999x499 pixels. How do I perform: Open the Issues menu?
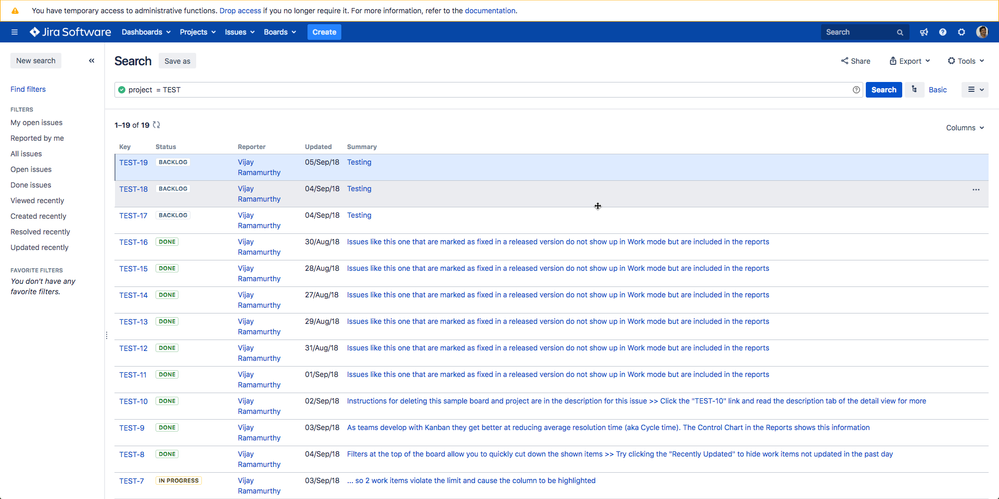click(x=240, y=32)
